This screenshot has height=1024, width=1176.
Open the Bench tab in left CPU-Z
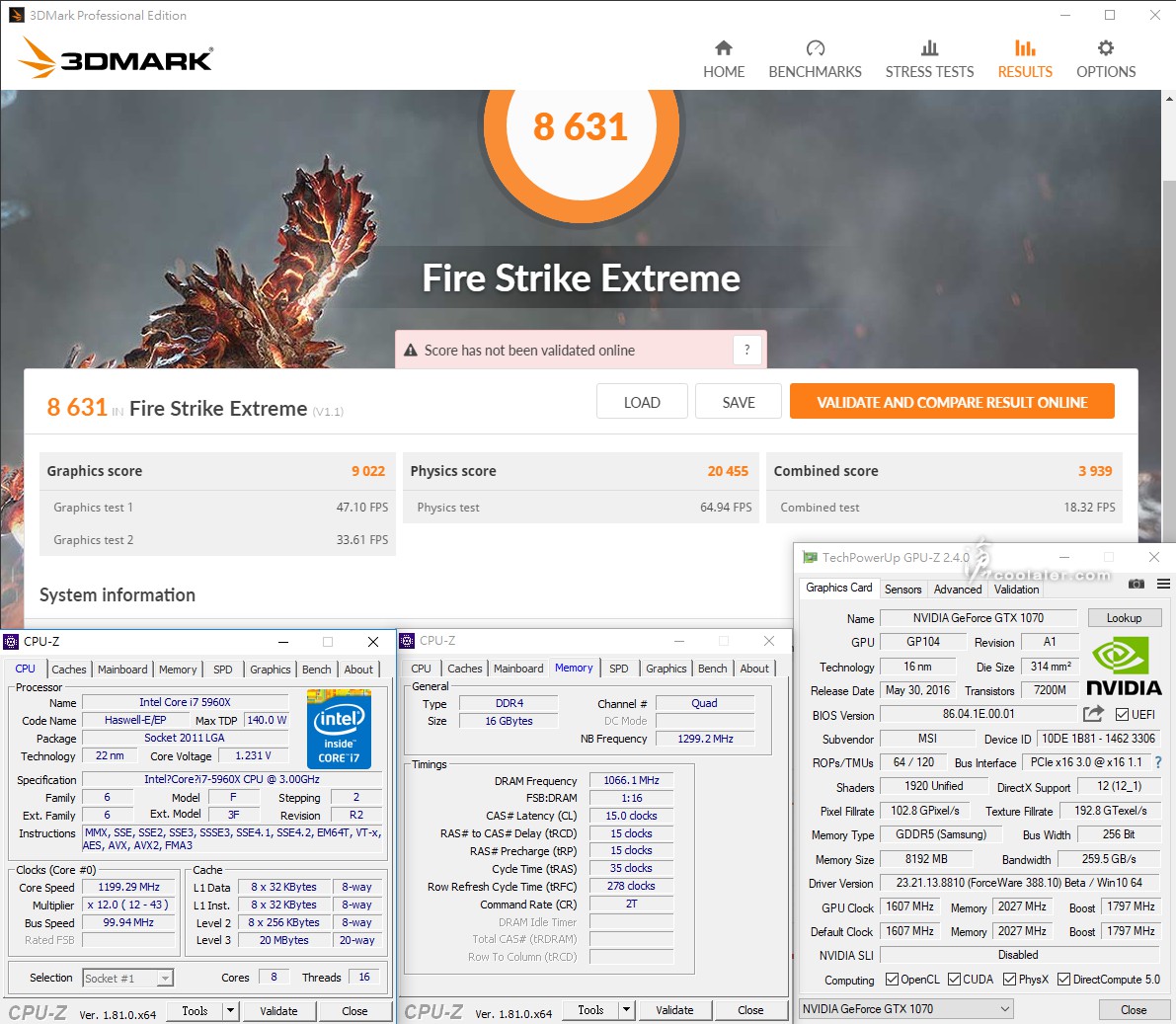[317, 670]
